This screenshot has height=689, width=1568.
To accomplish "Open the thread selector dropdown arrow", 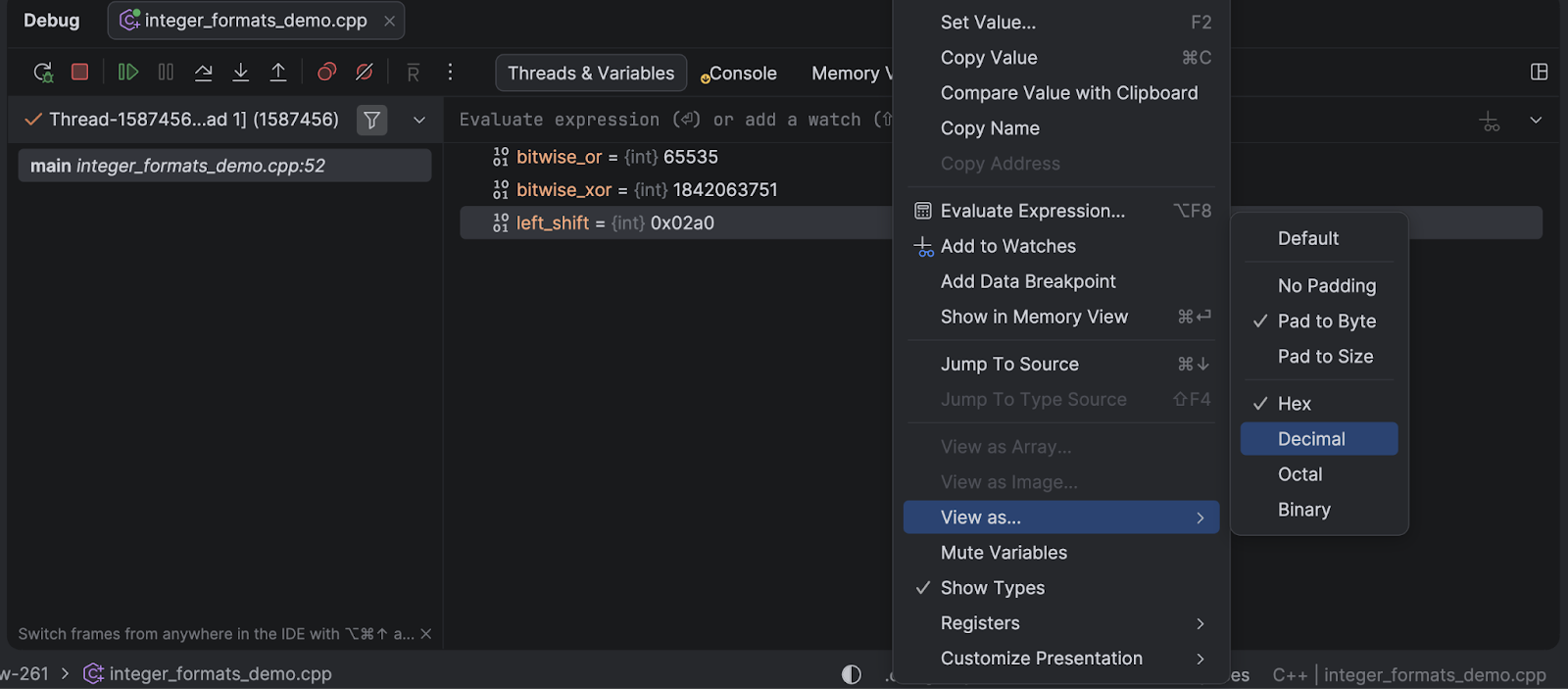I will (419, 120).
